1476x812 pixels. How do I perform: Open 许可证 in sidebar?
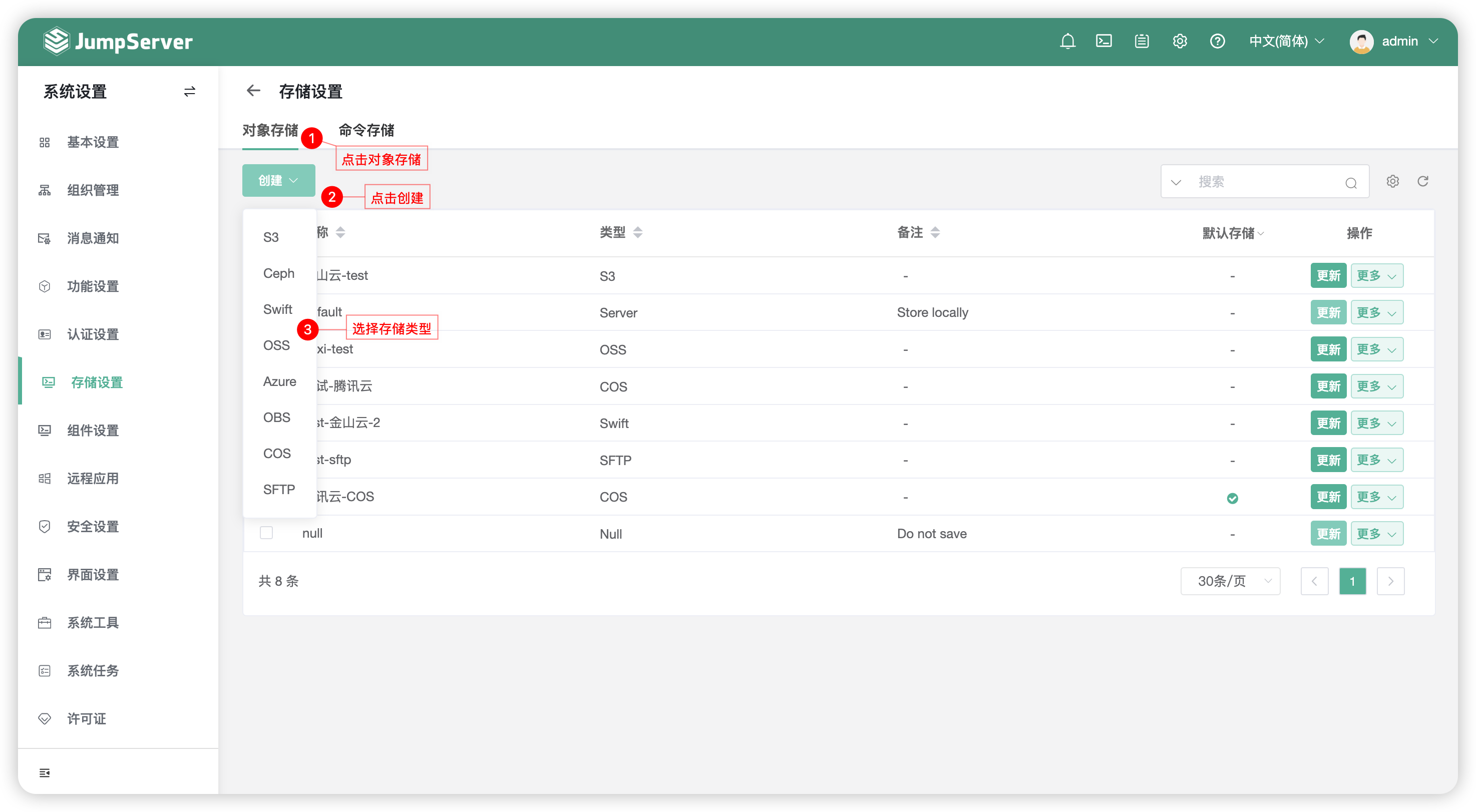coord(87,718)
